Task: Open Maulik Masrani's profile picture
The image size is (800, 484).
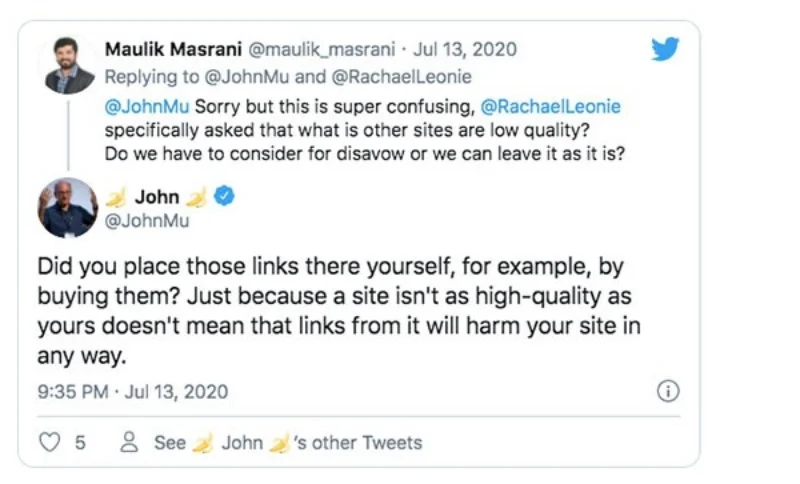Action: (68, 66)
